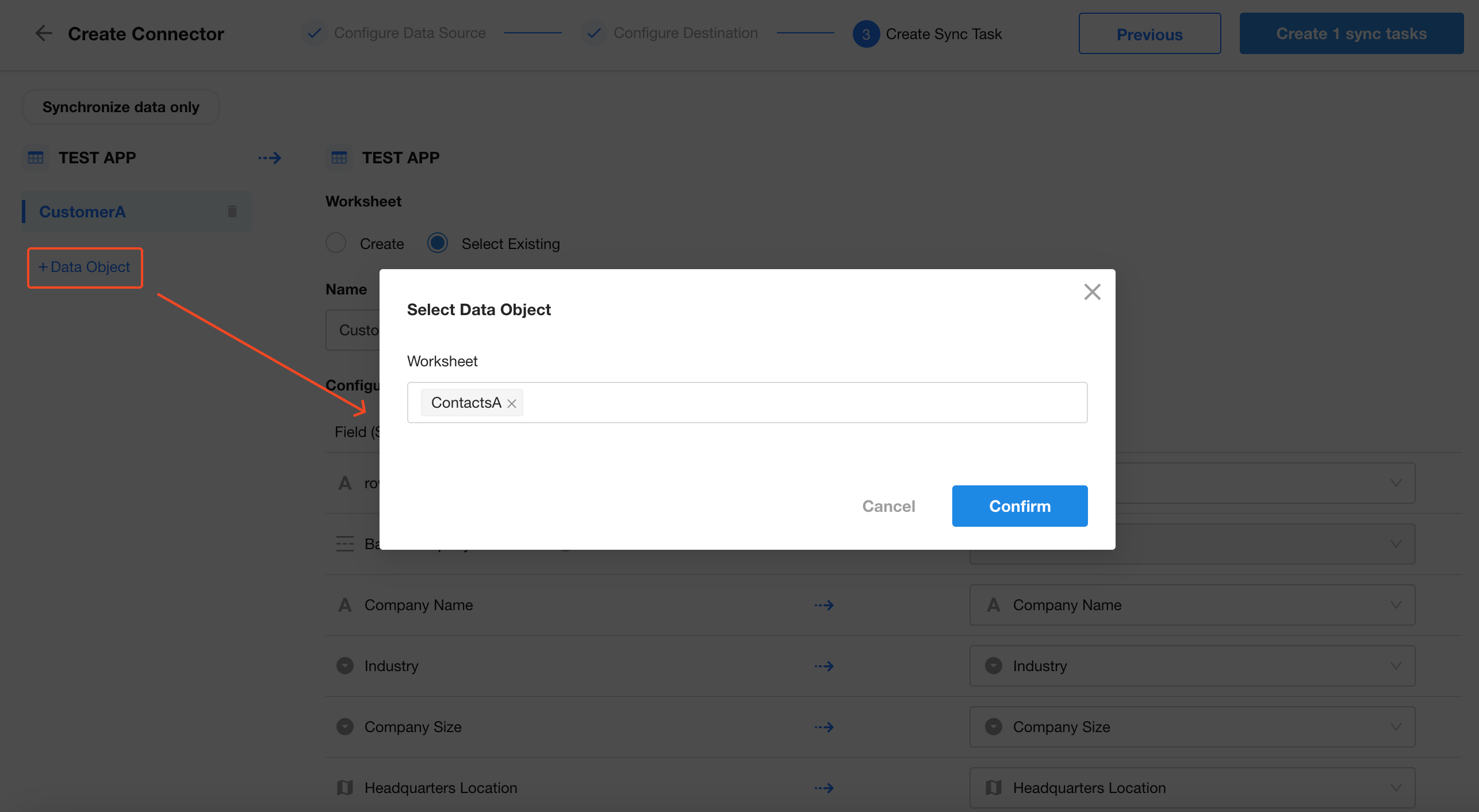Click the mapping arrow for Company Name row
This screenshot has height=812, width=1479.
[824, 605]
